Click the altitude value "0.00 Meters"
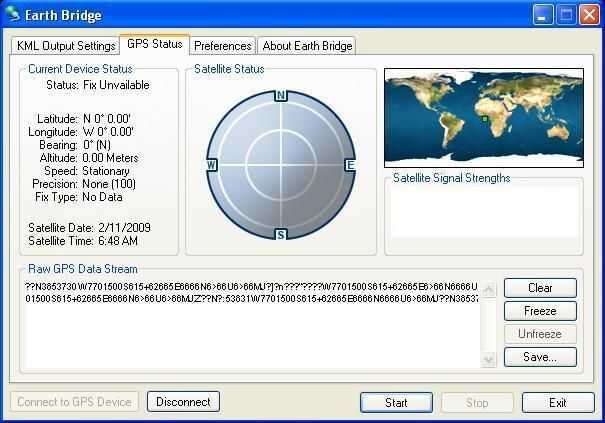This screenshot has height=423, width=605. (x=110, y=158)
